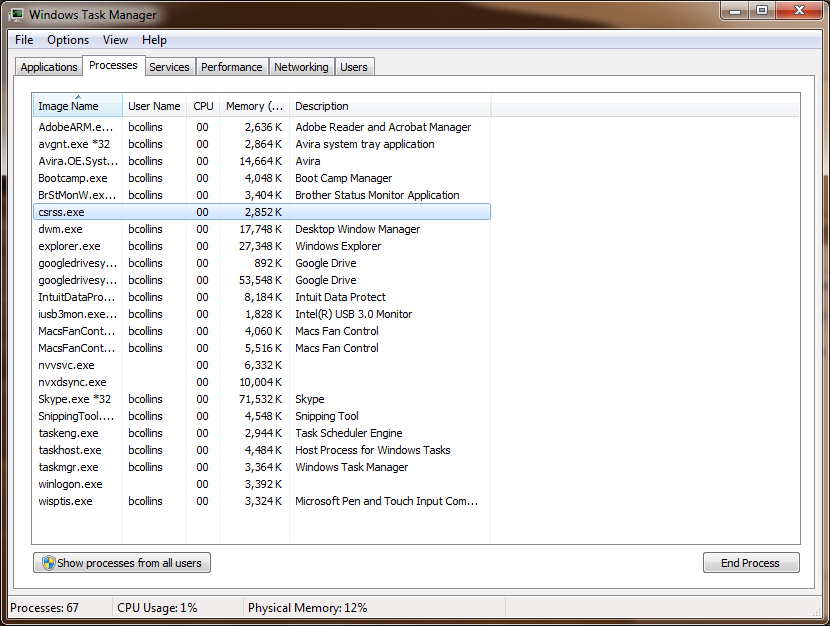The height and width of the screenshot is (626, 830).
Task: Open the Performance tab
Action: click(232, 67)
